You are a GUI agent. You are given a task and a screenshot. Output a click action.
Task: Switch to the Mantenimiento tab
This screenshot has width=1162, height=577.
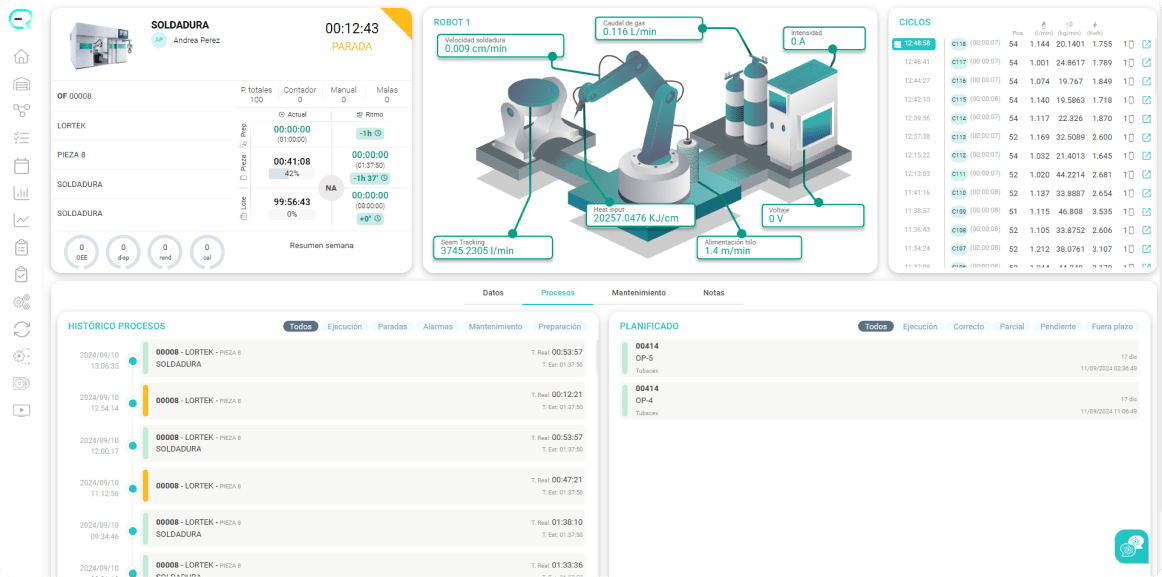[638, 293]
